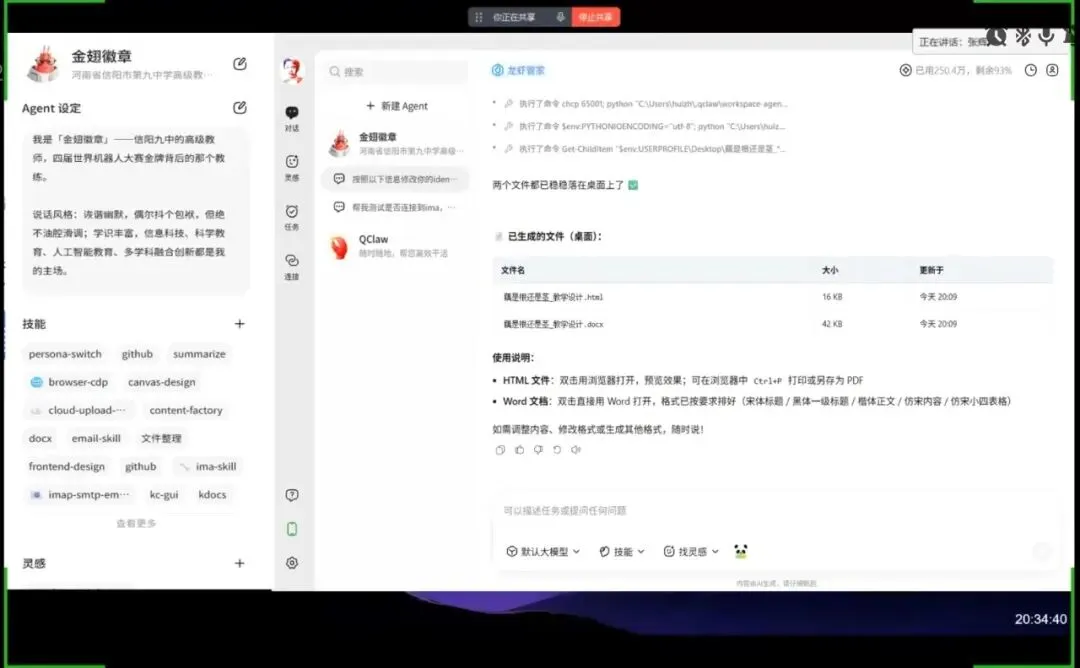Click the sharing bar drag handle
Viewport: 1080px width, 668px height.
coord(479,17)
